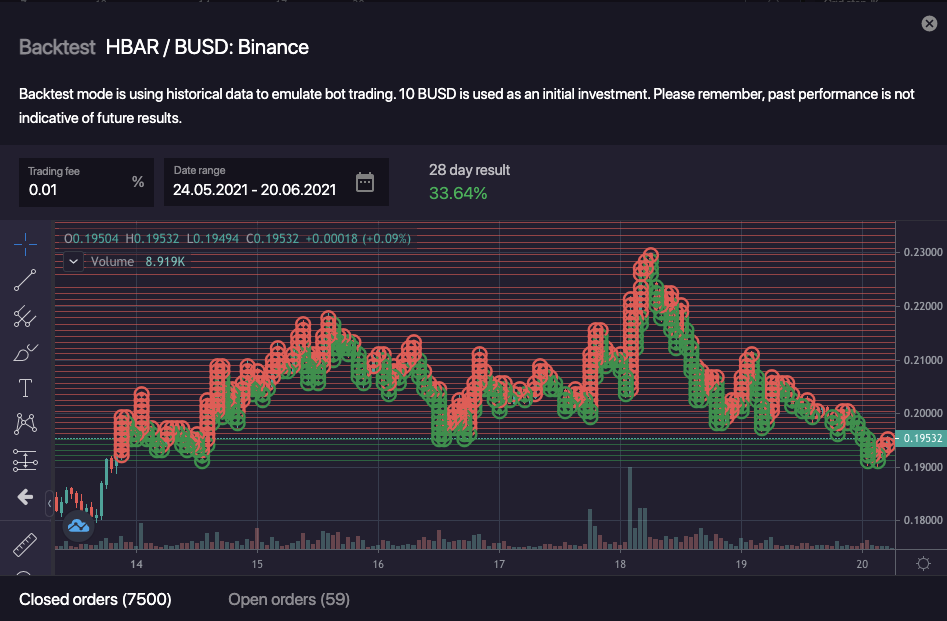Screen dimensions: 947x621
Task: Click the back arrow icon
Action: point(25,497)
